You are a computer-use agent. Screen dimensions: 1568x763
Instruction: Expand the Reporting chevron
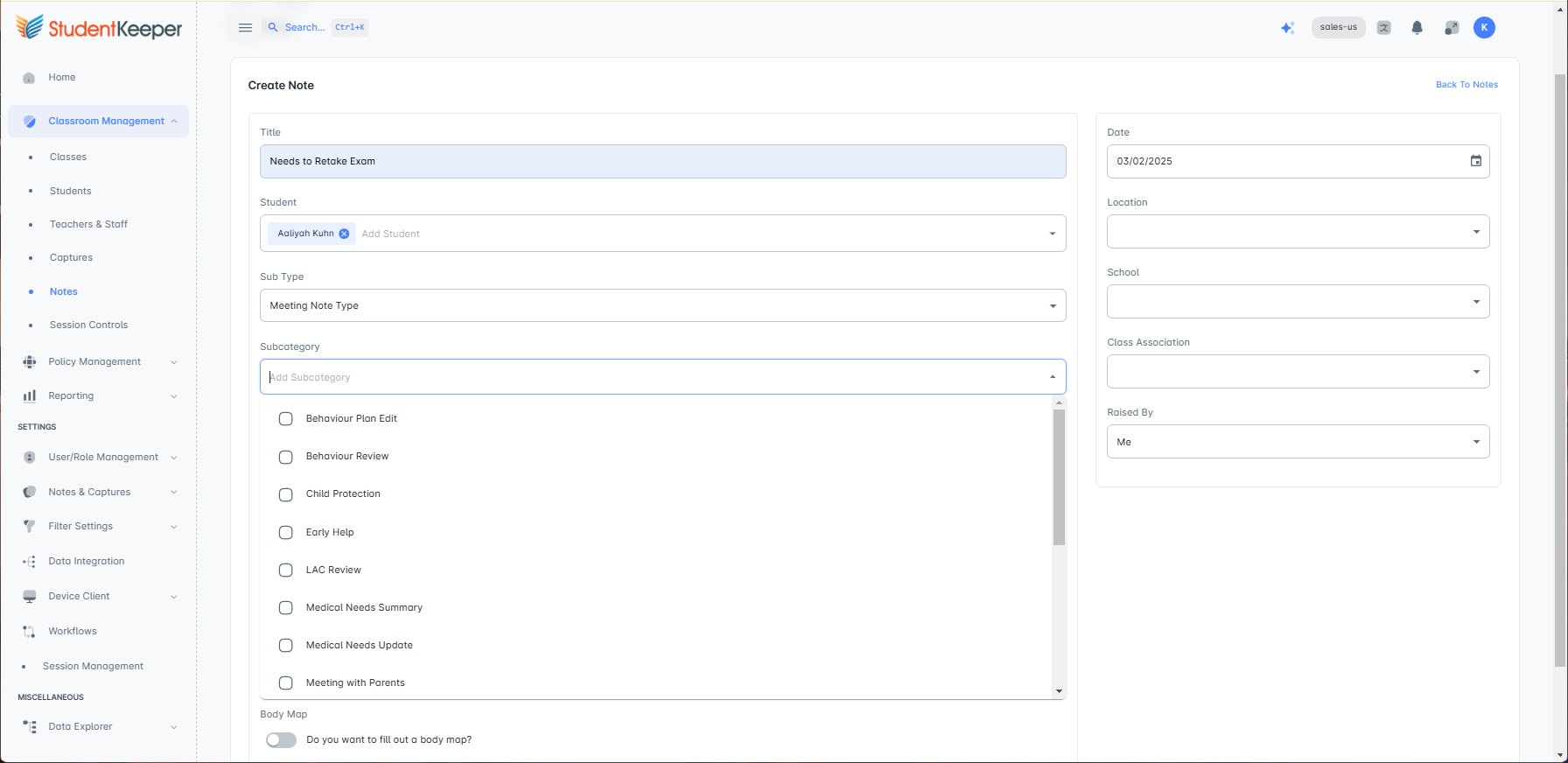coord(174,396)
